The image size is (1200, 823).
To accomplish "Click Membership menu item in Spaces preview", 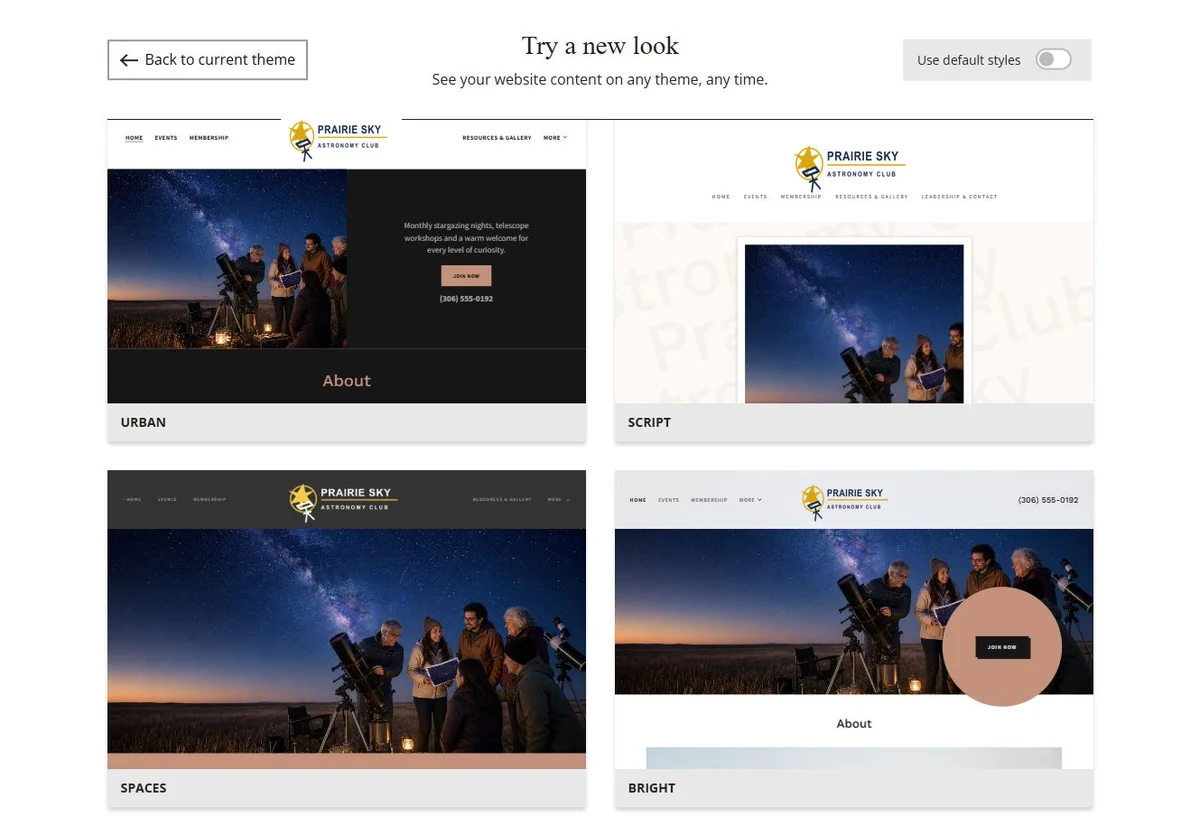I will pyautogui.click(x=210, y=499).
